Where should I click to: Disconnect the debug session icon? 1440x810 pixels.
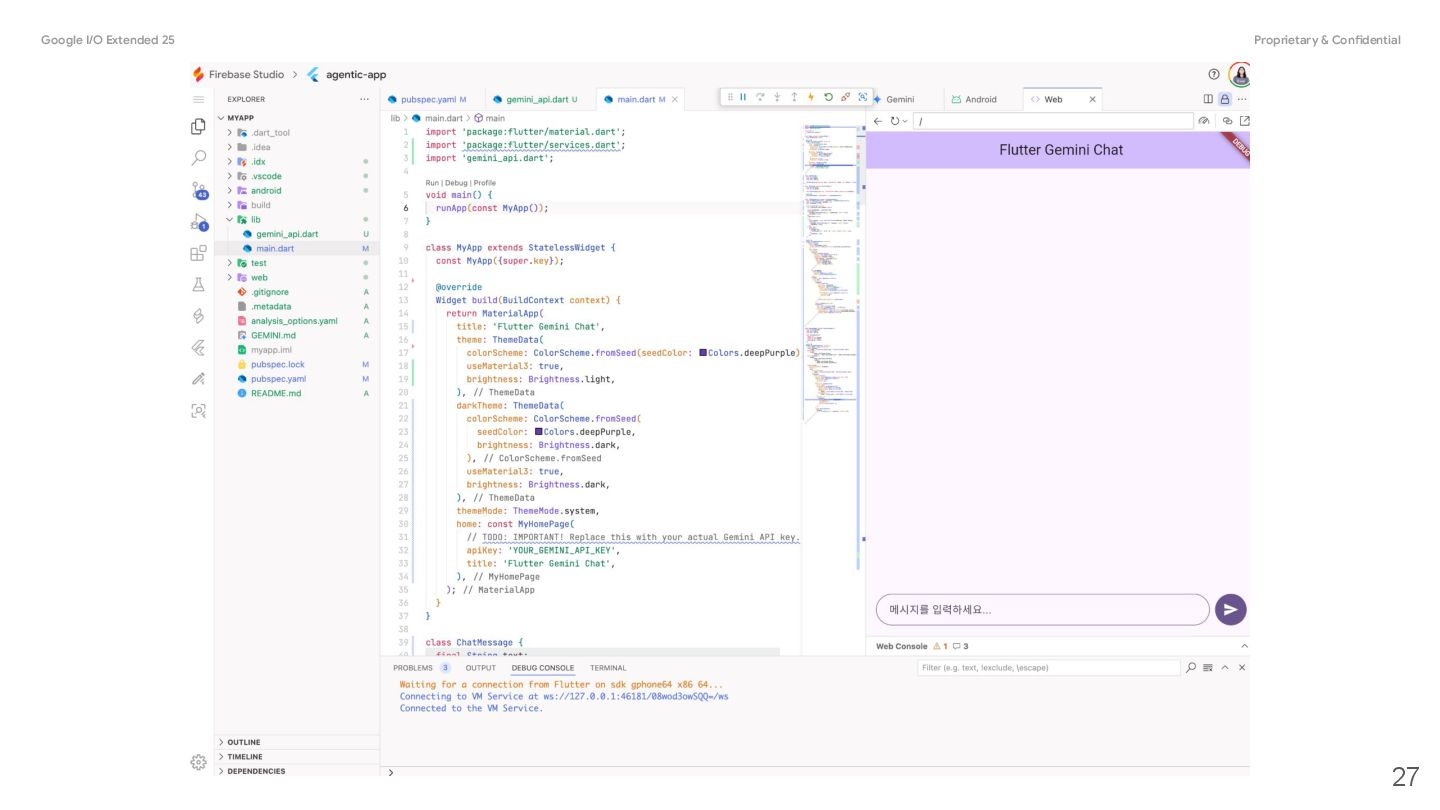(x=845, y=97)
